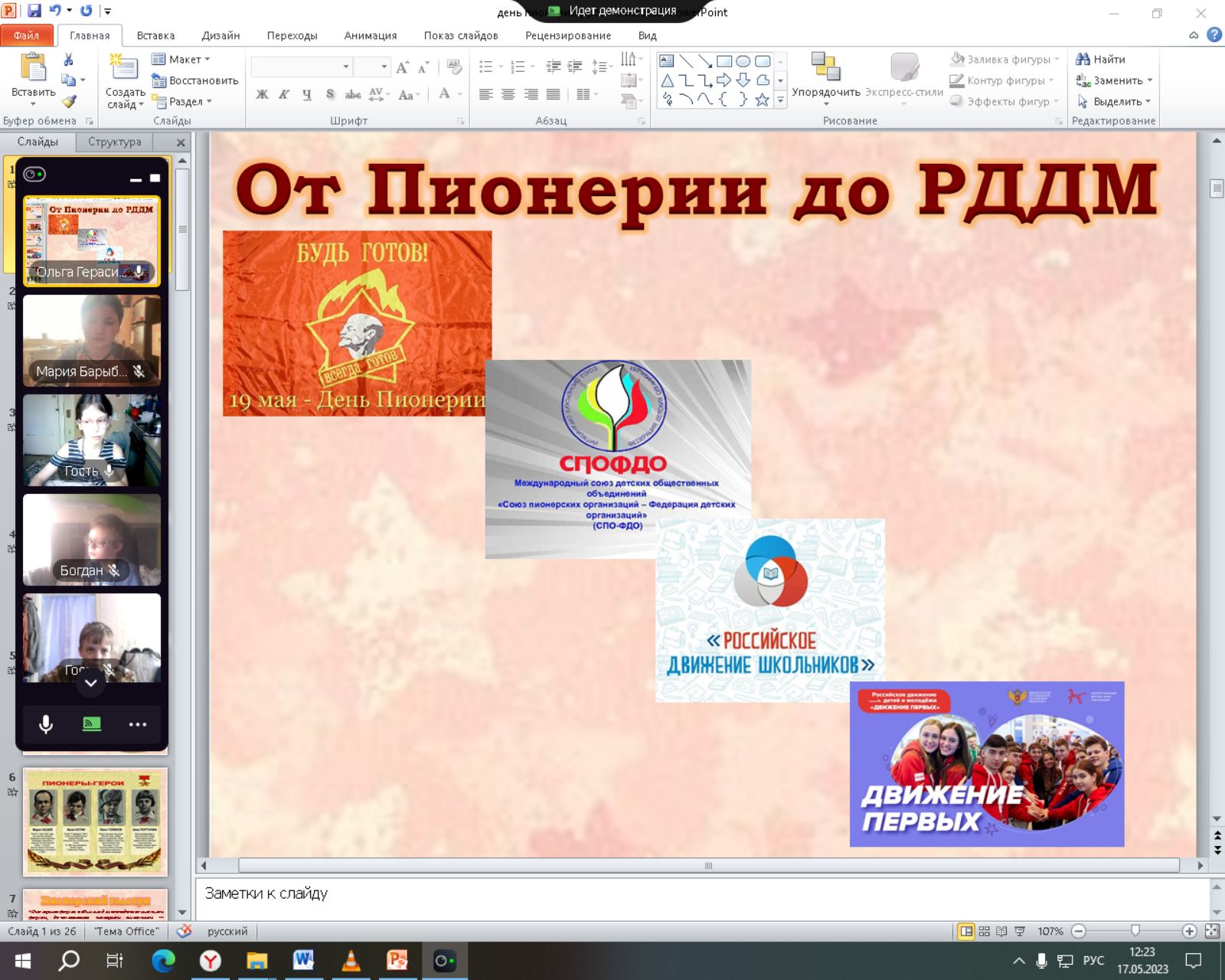This screenshot has height=980, width=1225.
Task: Click Восстановить reset button
Action: (195, 80)
